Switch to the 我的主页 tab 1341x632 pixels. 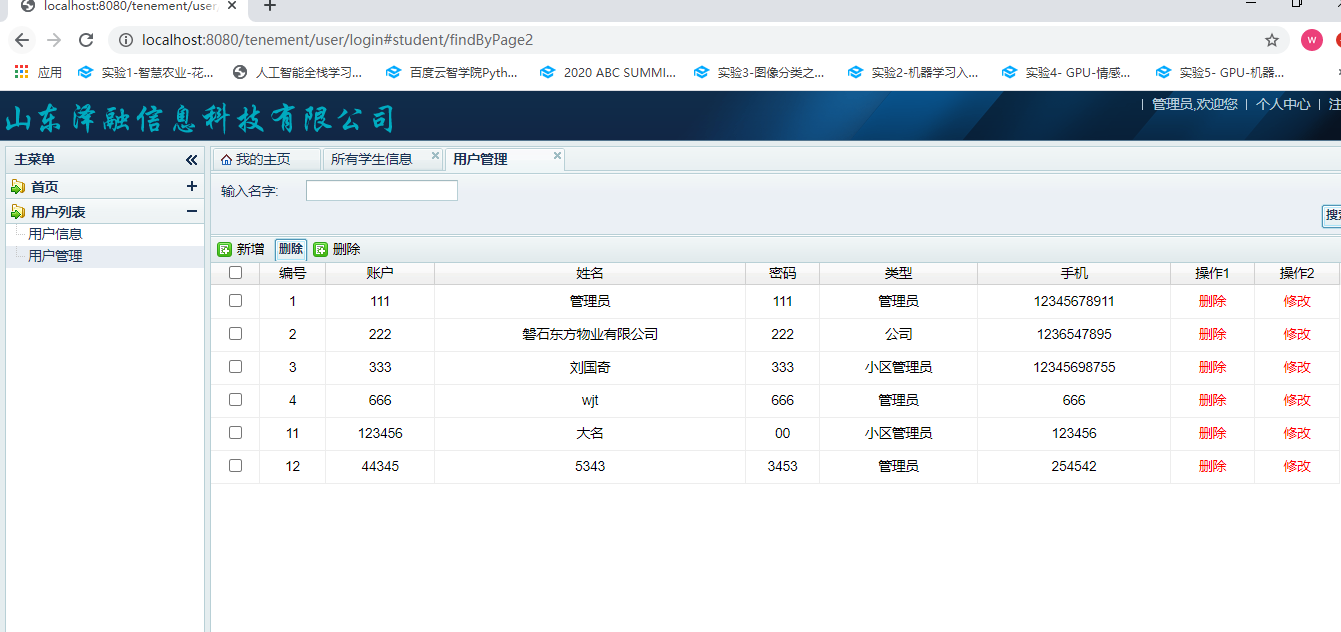click(263, 159)
